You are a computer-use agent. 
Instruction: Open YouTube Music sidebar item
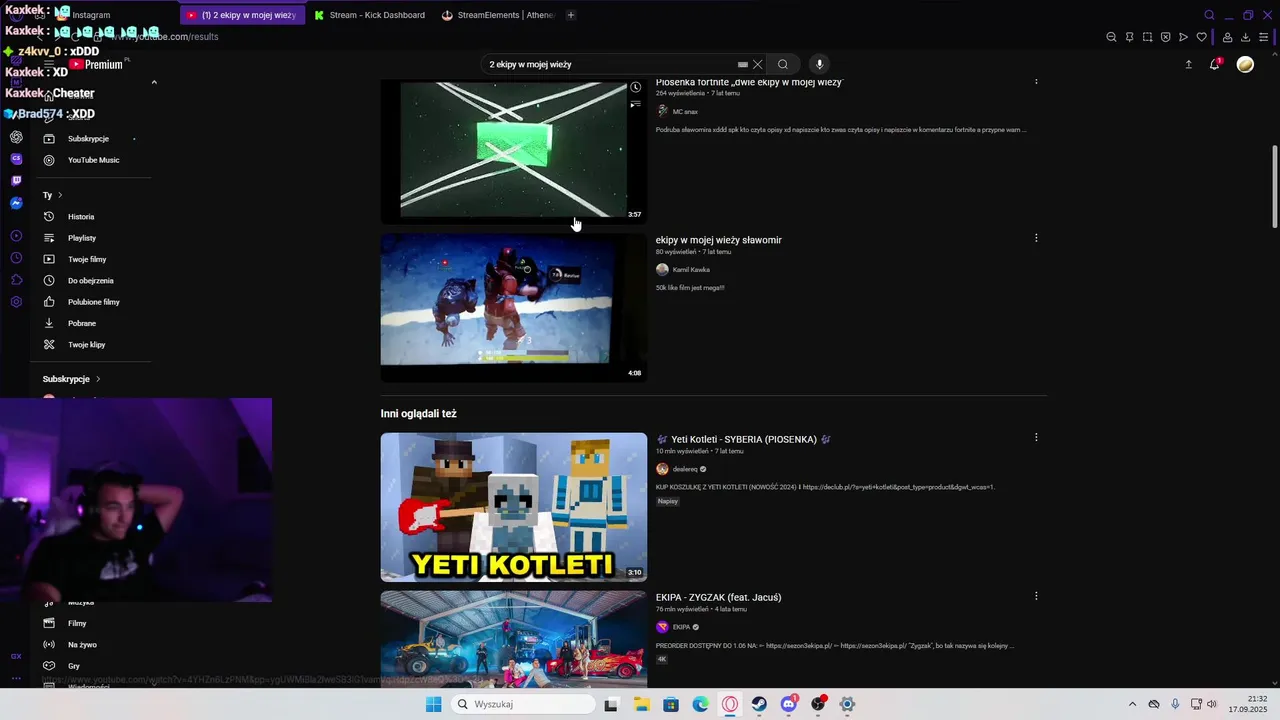pyautogui.click(x=93, y=160)
